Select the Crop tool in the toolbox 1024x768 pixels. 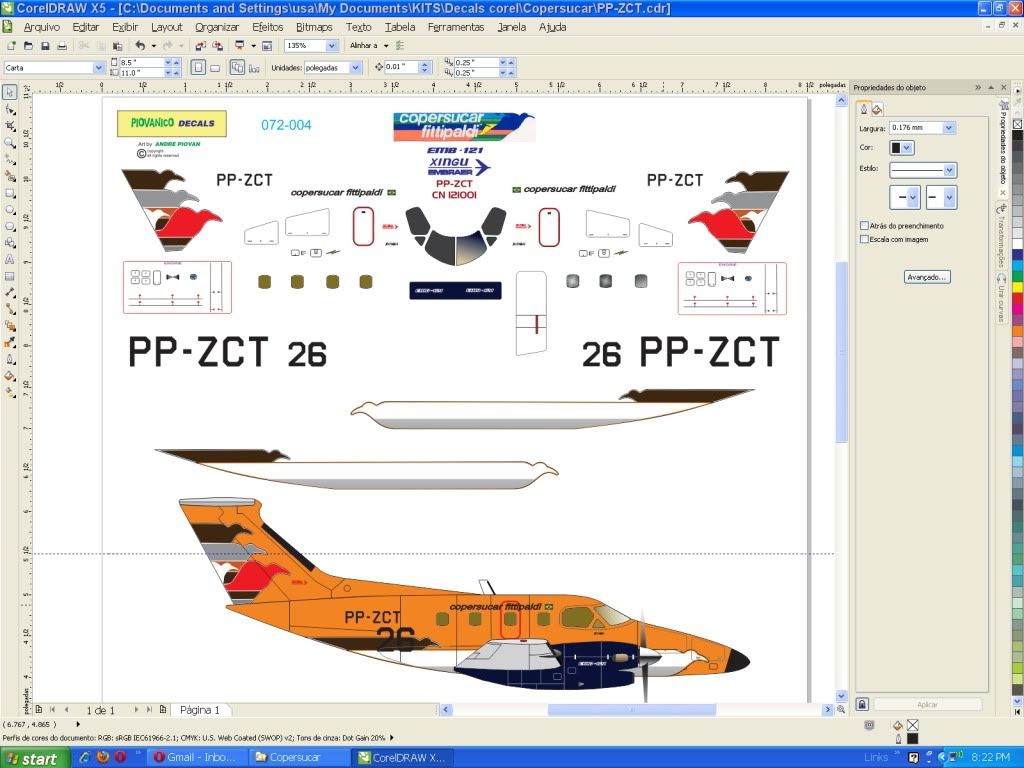[x=10, y=126]
